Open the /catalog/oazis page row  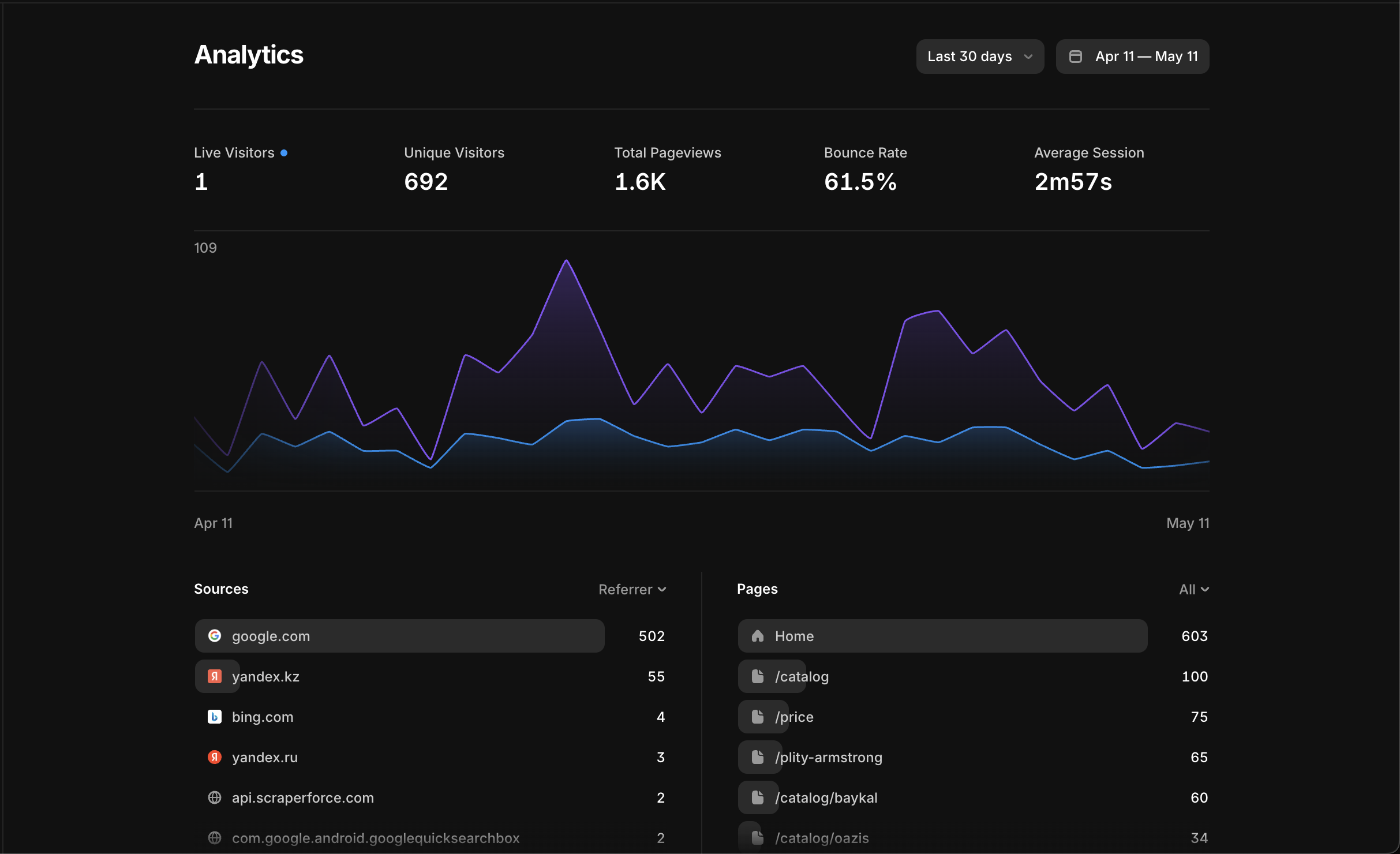pyautogui.click(x=974, y=838)
